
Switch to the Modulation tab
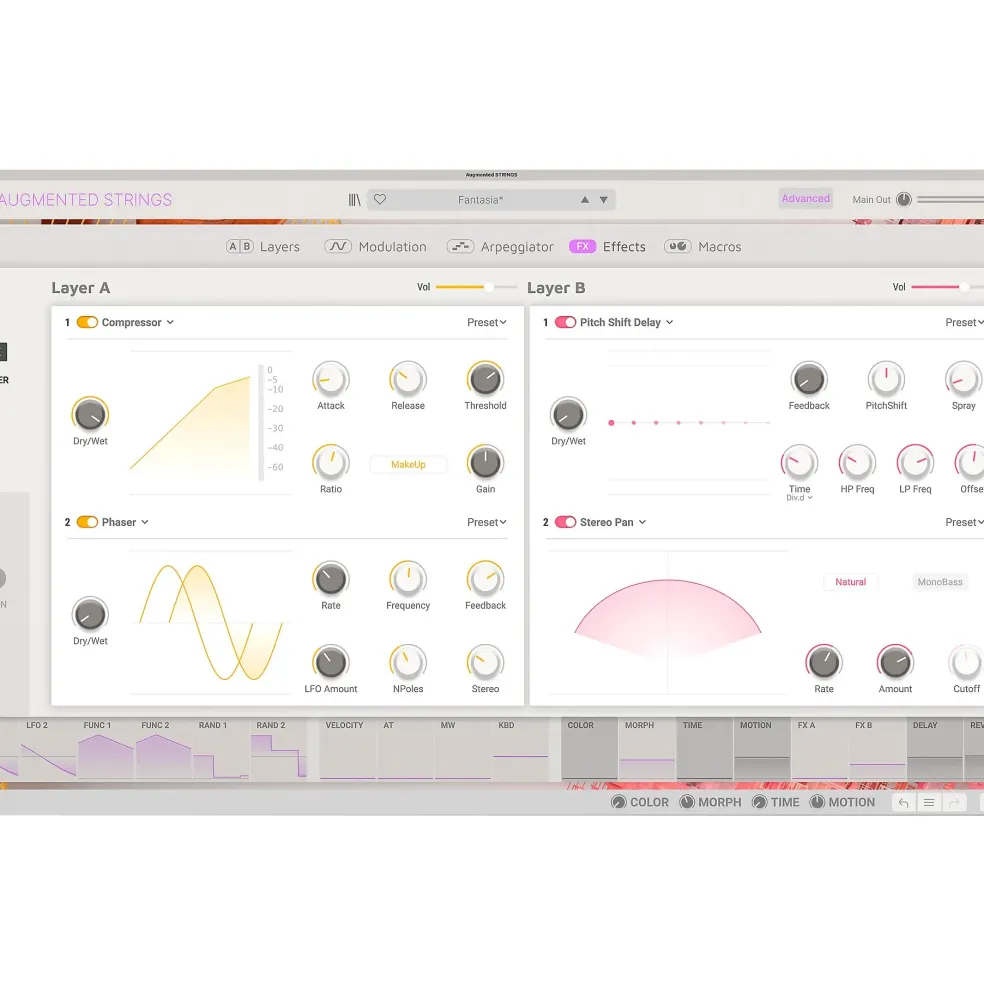tap(376, 246)
